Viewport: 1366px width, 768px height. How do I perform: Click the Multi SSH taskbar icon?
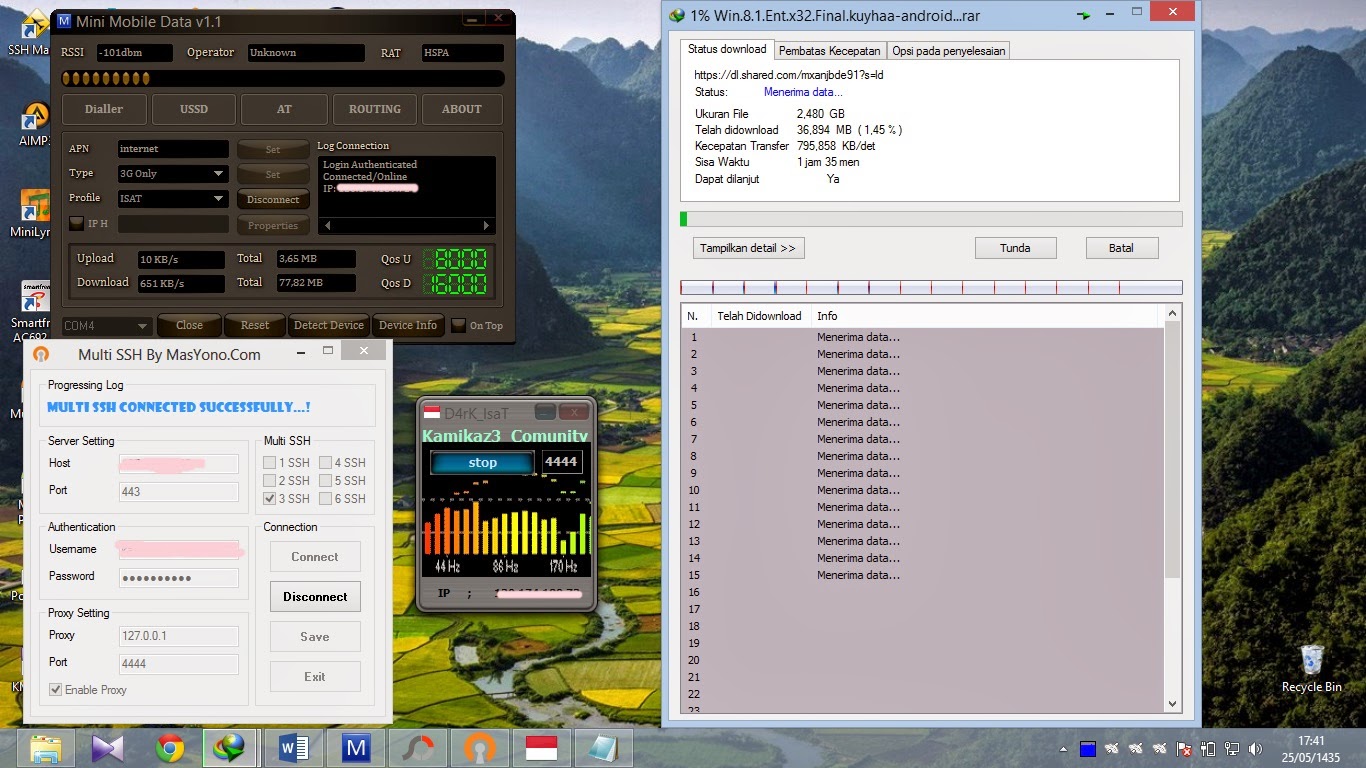click(479, 748)
